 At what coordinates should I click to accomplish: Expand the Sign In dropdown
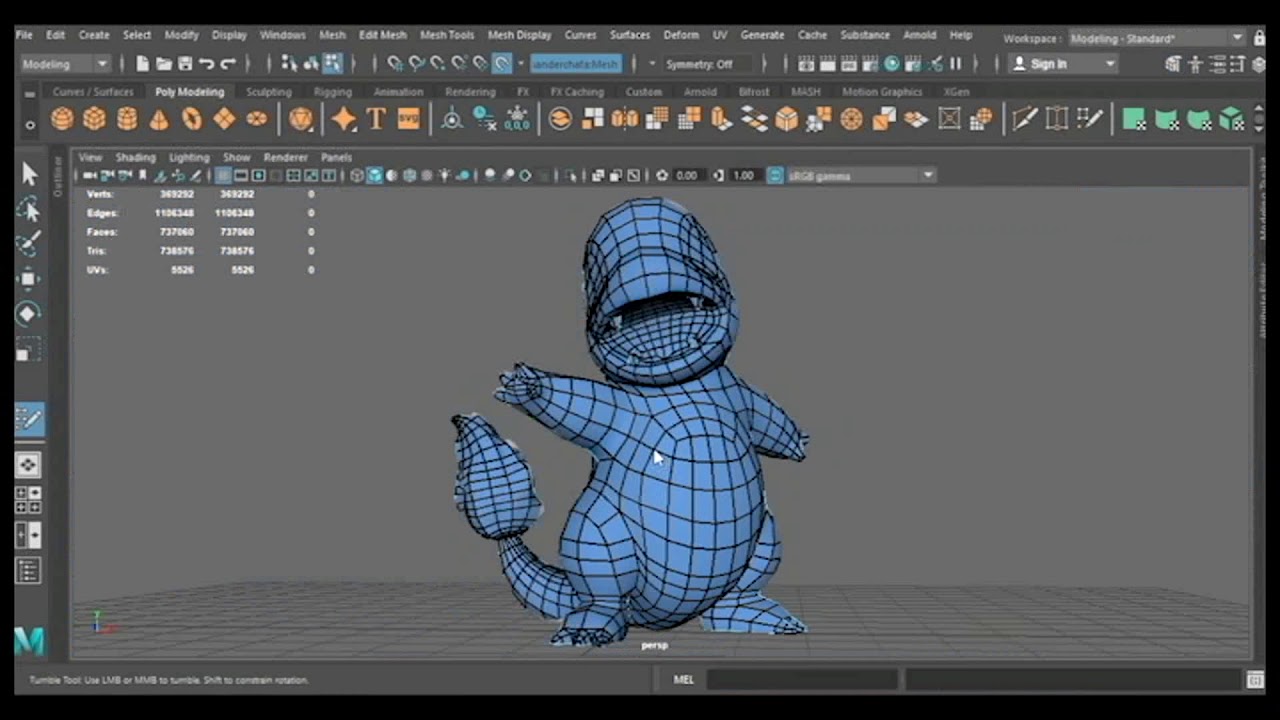(x=1110, y=64)
